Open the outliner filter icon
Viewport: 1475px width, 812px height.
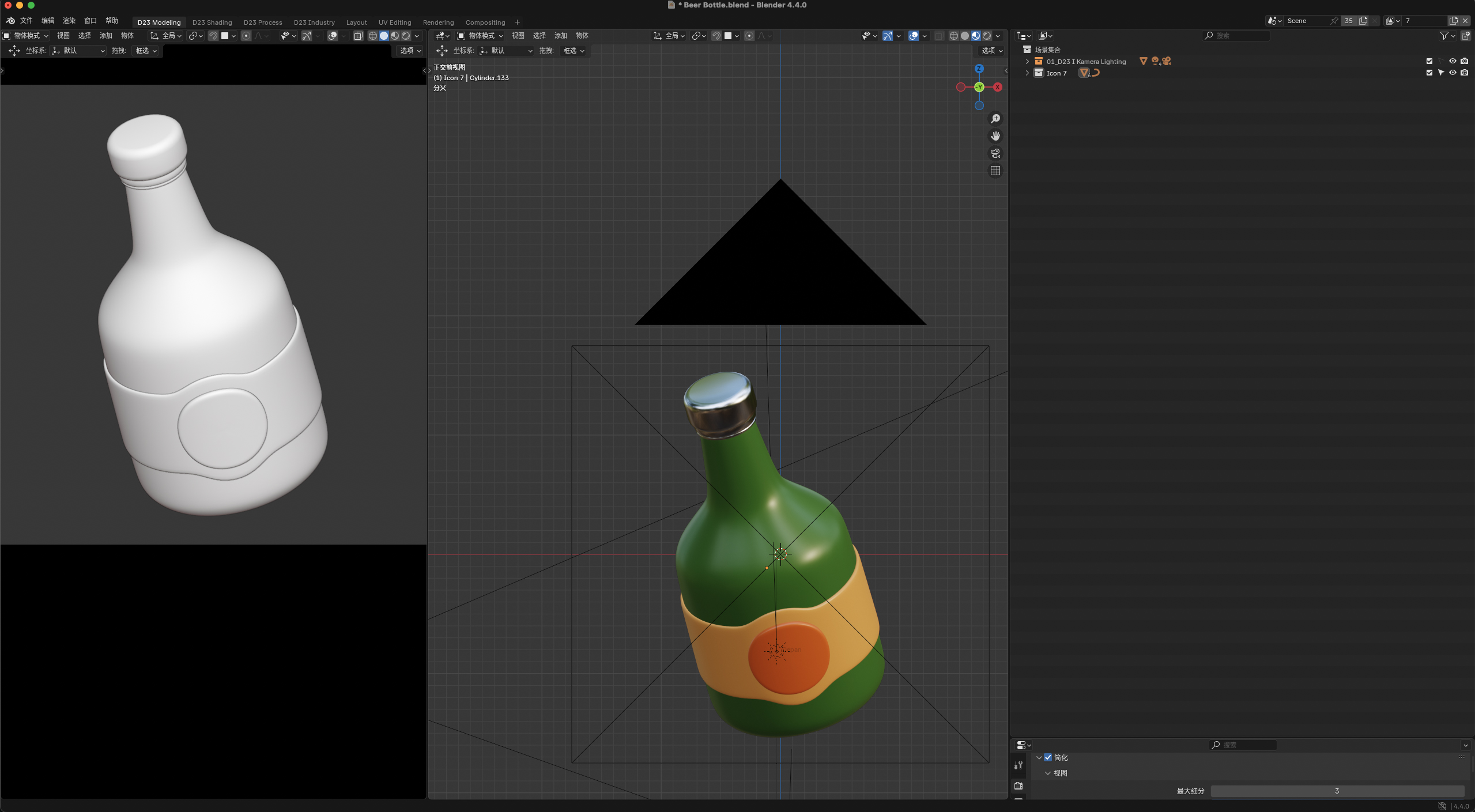coord(1444,36)
